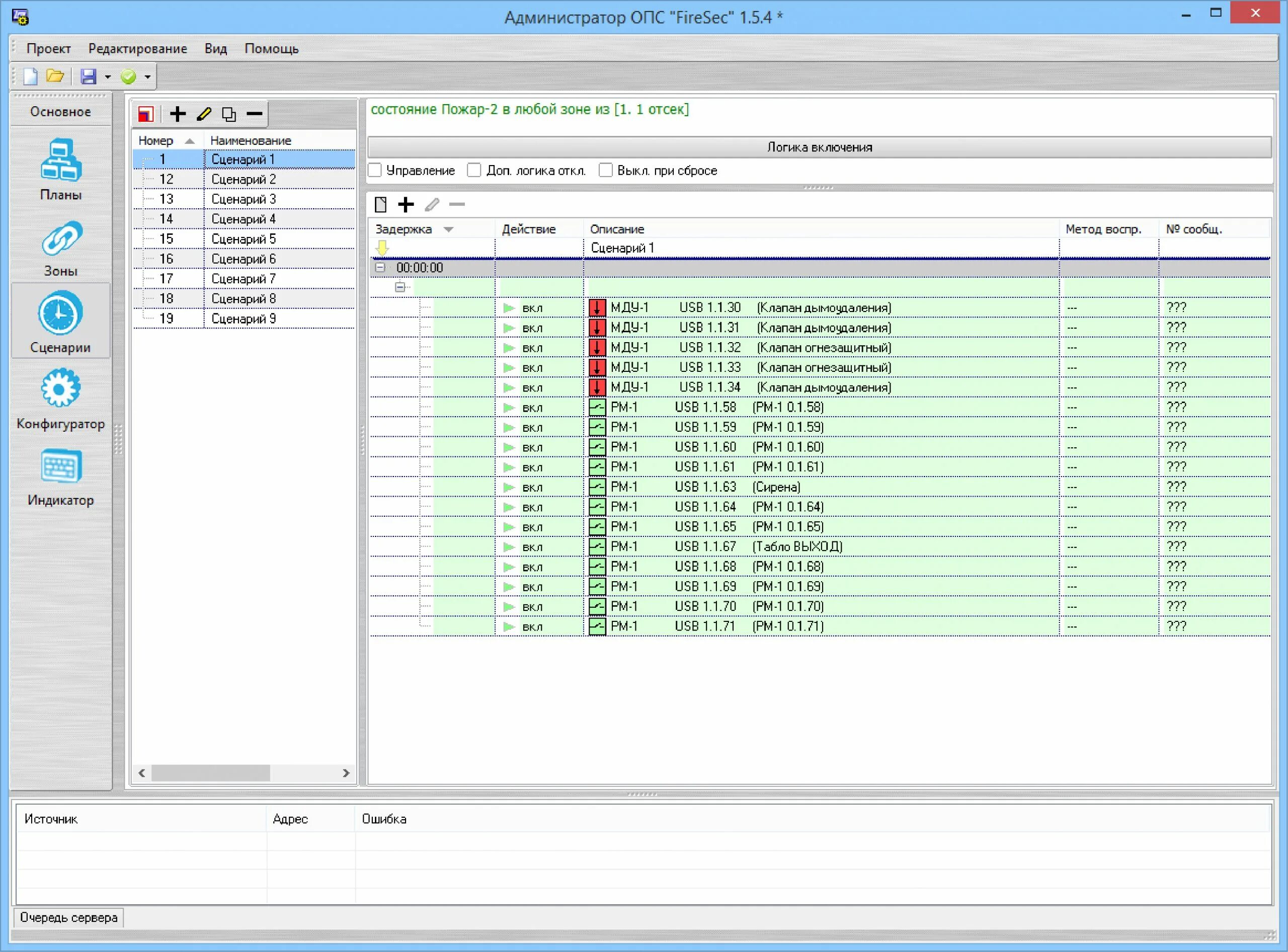Select USB 1.1.32 Клапан огнезащитный row
This screenshot has width=1288, height=952.
click(x=820, y=348)
